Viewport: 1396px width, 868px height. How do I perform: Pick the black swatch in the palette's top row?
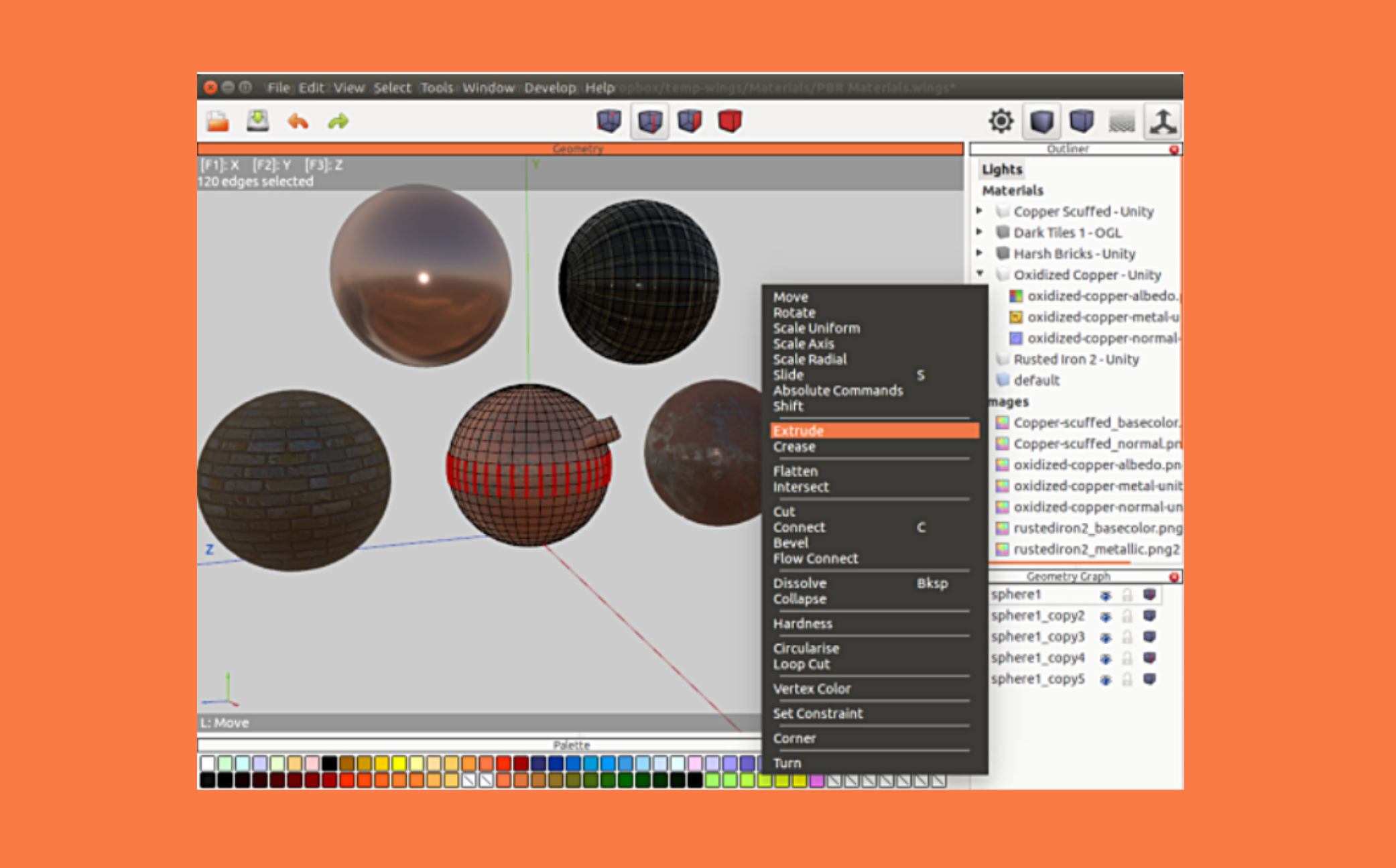(x=329, y=763)
